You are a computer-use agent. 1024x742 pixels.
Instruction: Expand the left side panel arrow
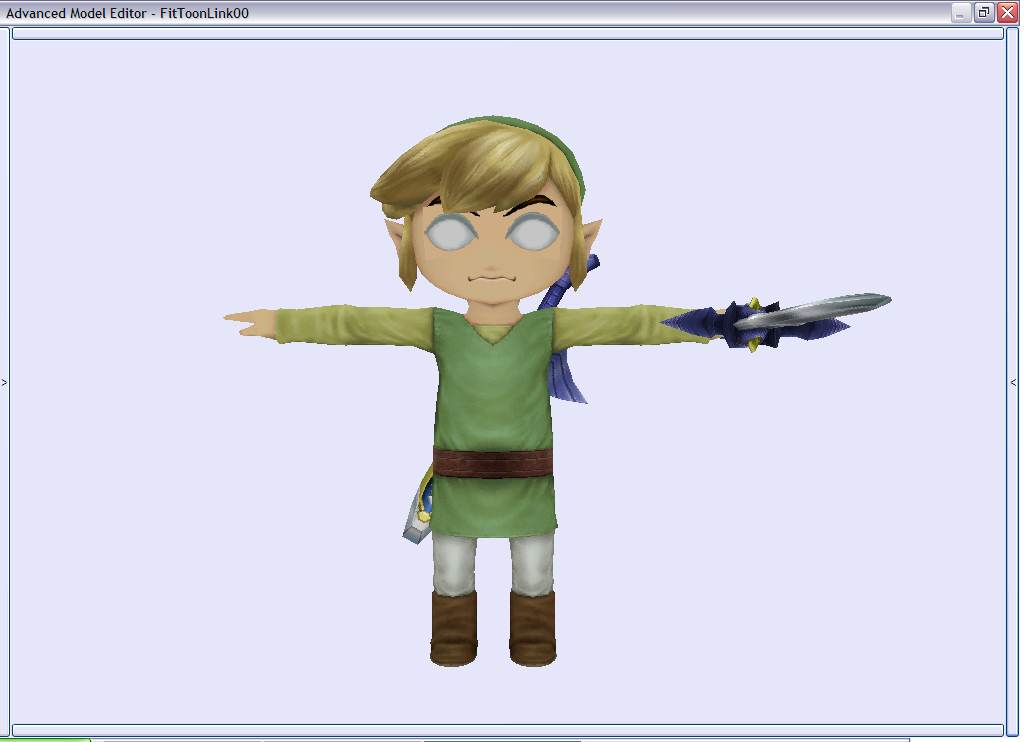point(5,382)
